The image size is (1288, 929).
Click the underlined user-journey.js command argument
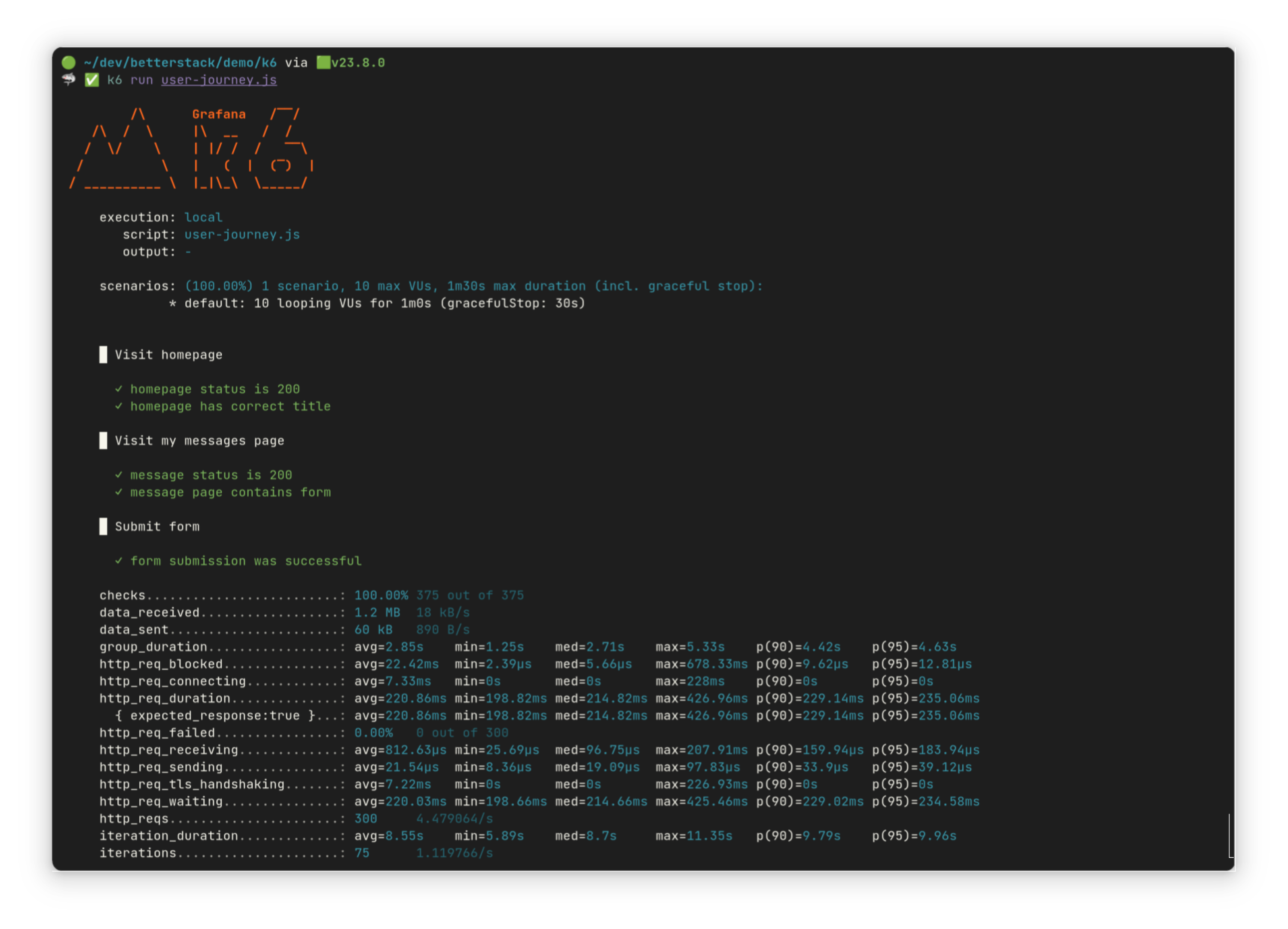point(219,80)
